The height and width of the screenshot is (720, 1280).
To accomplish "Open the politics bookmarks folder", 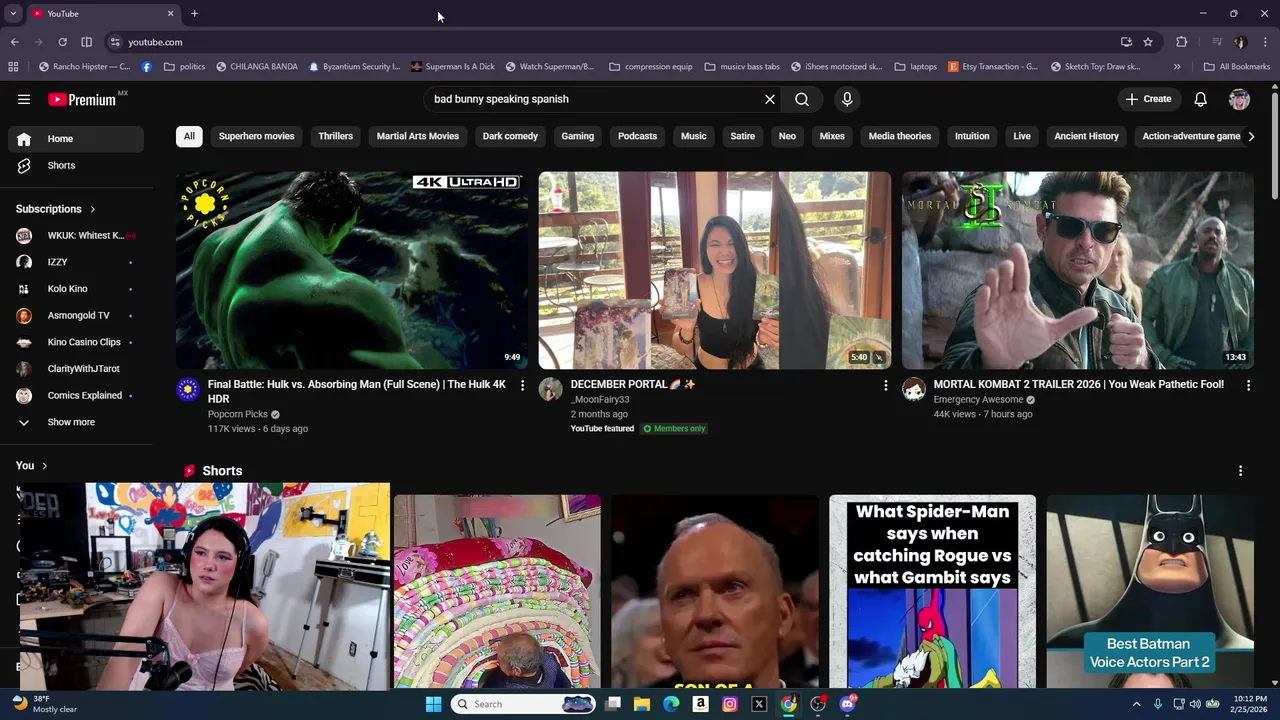I will click(x=184, y=67).
